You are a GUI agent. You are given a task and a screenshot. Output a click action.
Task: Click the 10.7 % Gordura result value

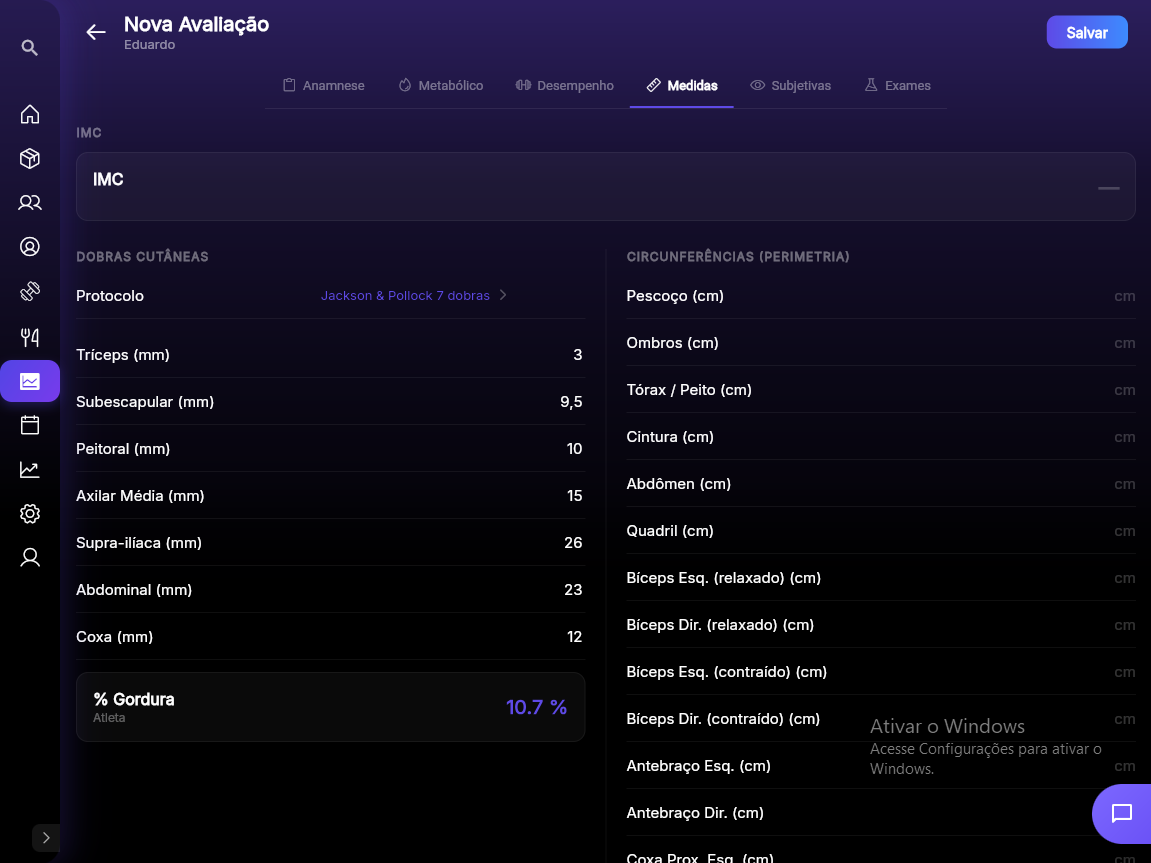pyautogui.click(x=536, y=707)
